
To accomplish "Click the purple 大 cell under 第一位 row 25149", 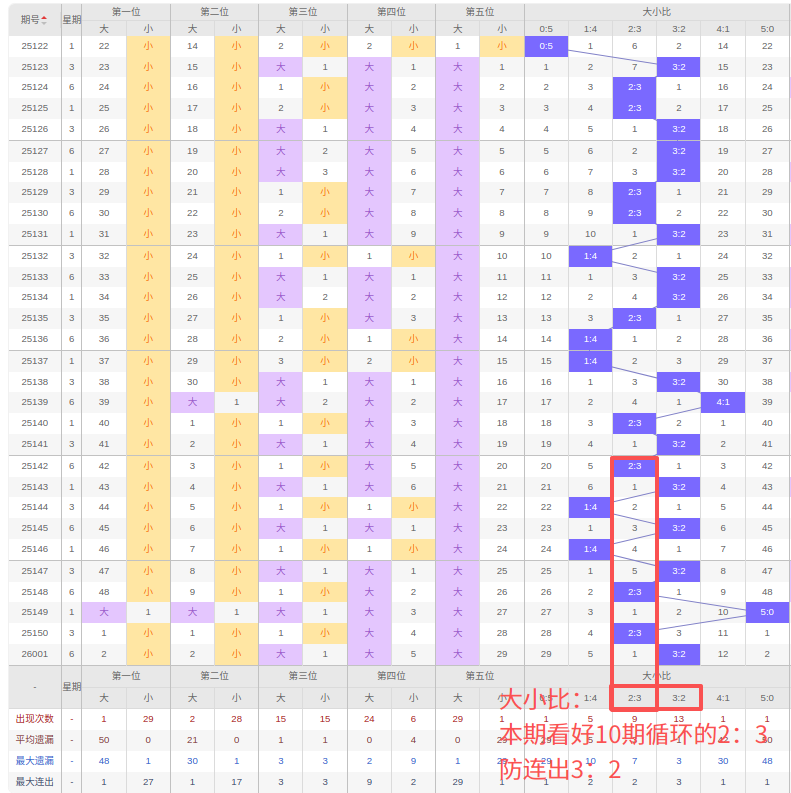I will point(104,612).
